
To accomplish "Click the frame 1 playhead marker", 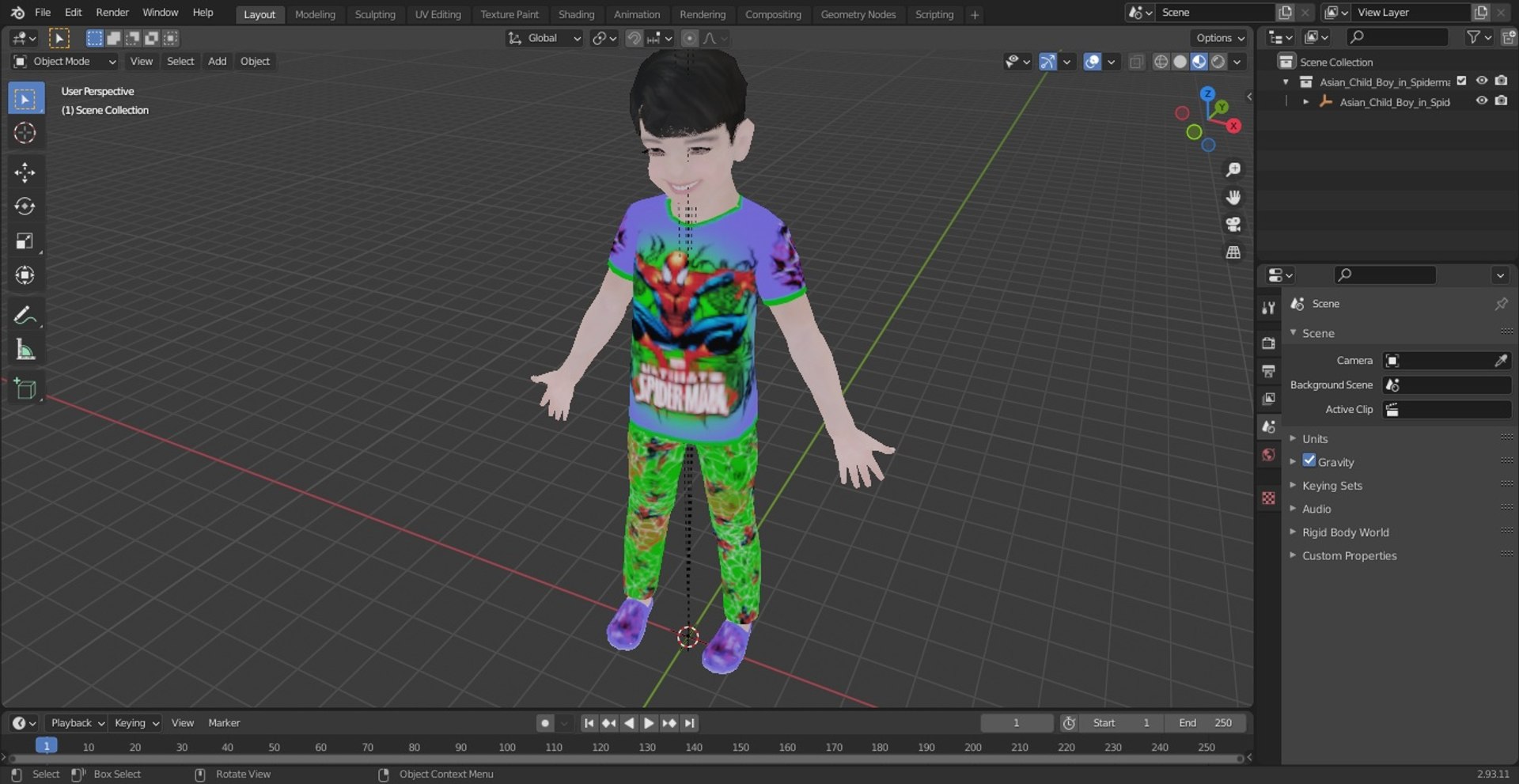I will pos(47,746).
